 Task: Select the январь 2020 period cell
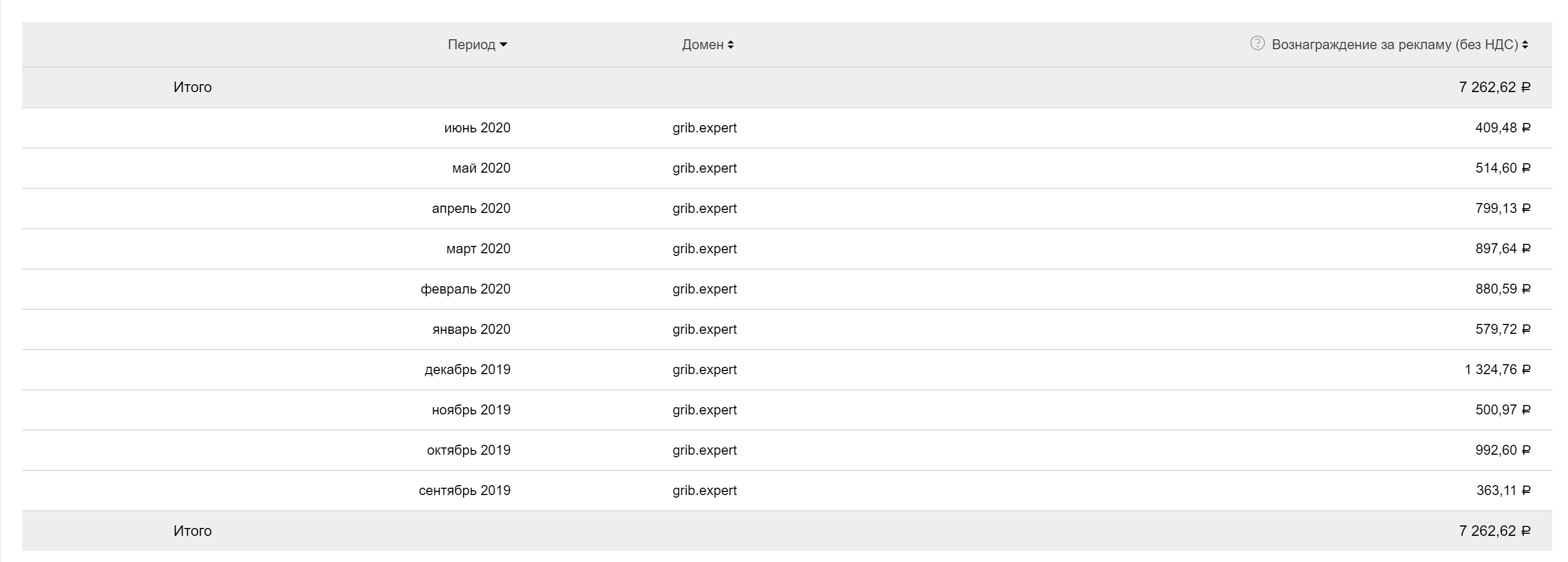[x=471, y=330]
